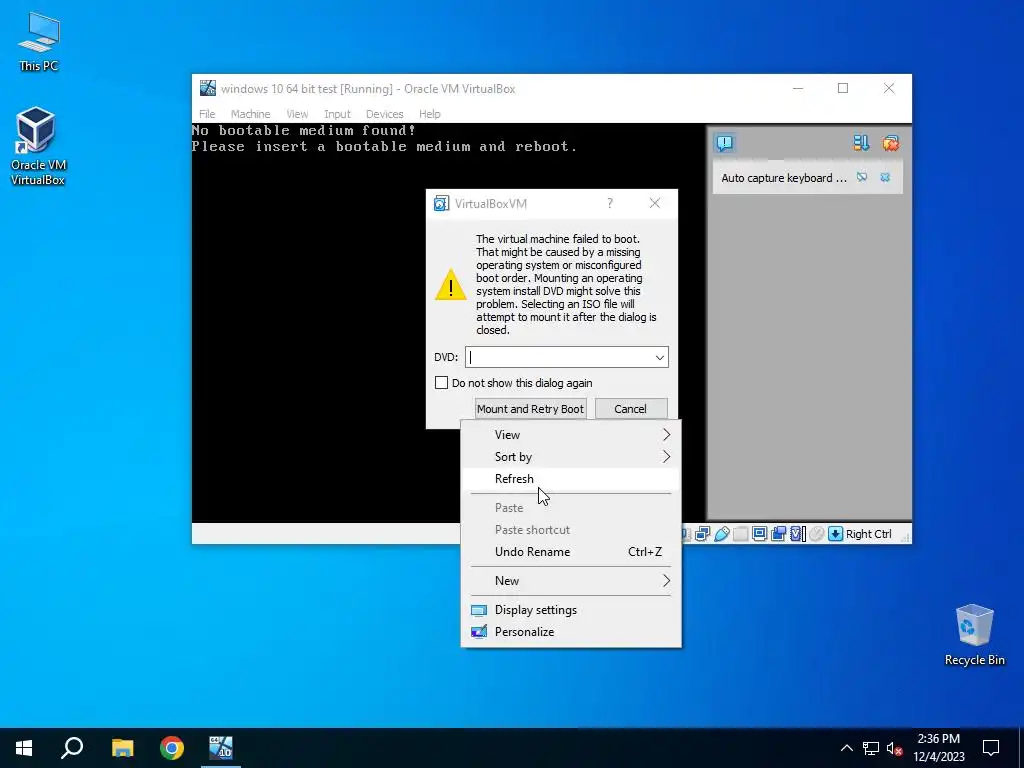Click the shared folders status bar icon
The height and width of the screenshot is (768, 1024).
click(741, 534)
